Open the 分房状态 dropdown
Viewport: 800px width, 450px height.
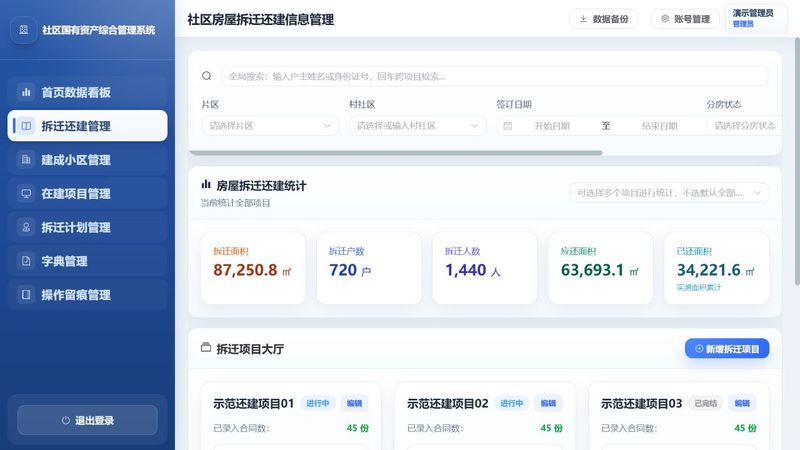click(x=744, y=126)
